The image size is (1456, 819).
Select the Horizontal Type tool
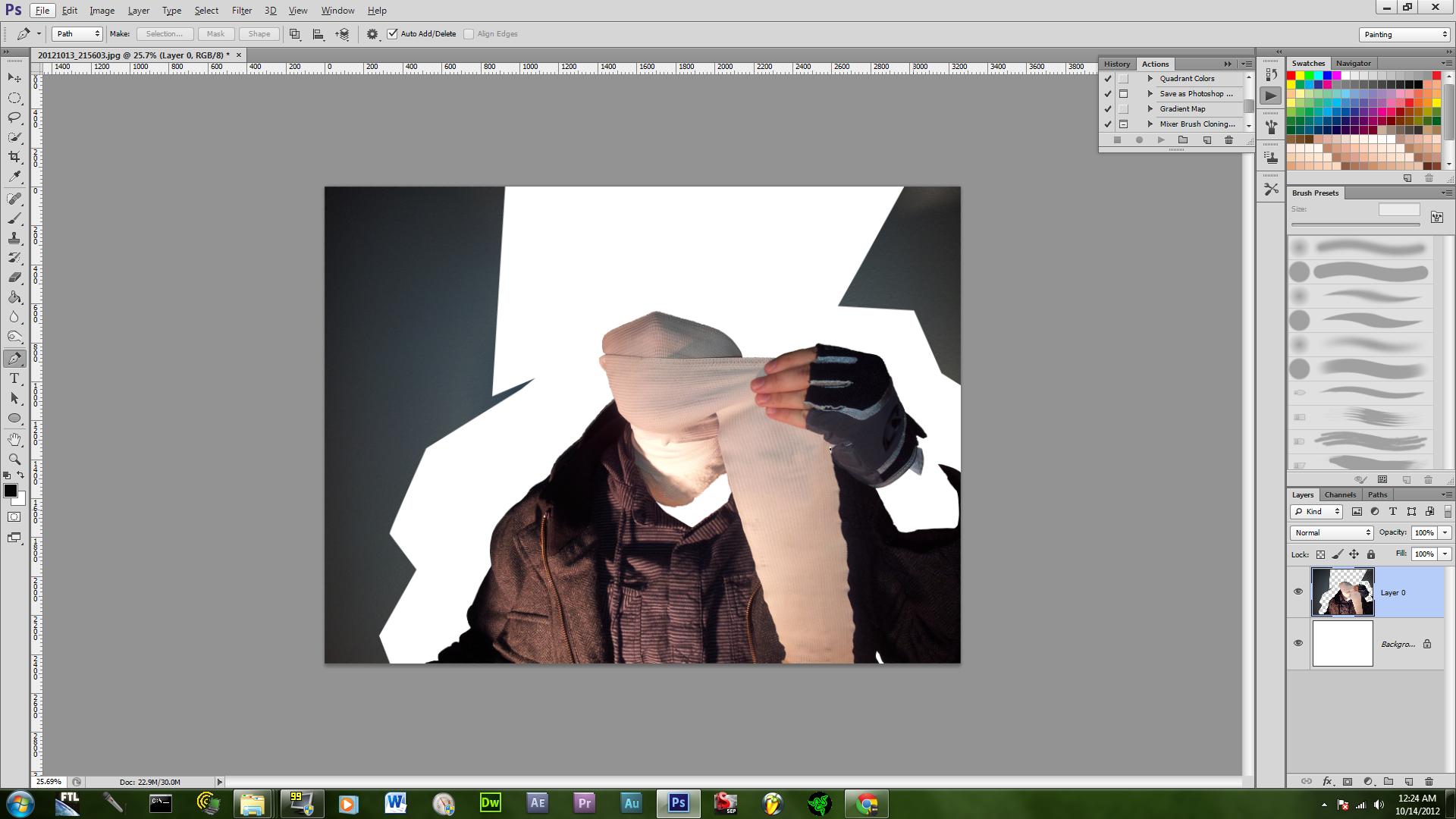tap(14, 378)
